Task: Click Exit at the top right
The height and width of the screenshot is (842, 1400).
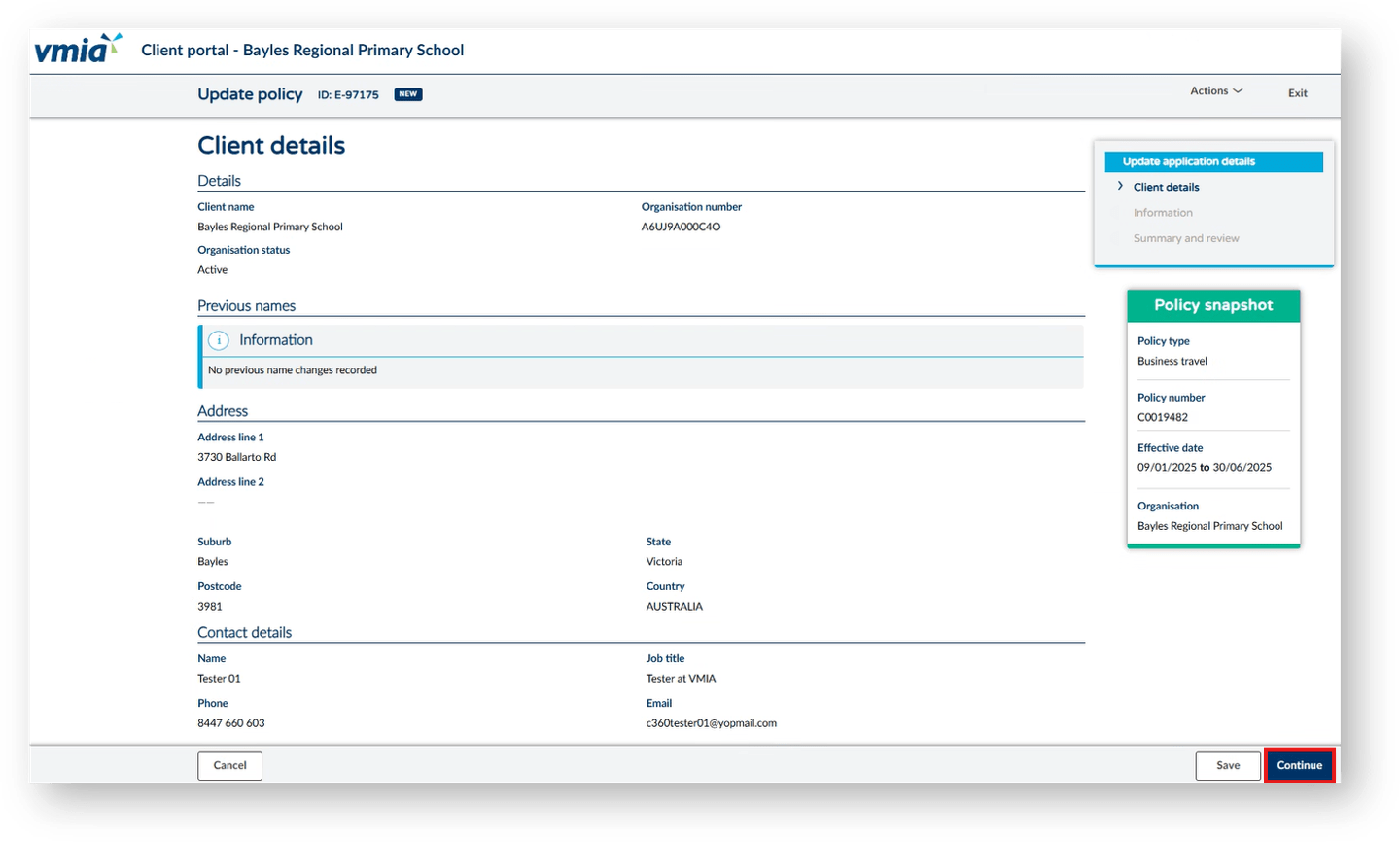Action: [1297, 93]
